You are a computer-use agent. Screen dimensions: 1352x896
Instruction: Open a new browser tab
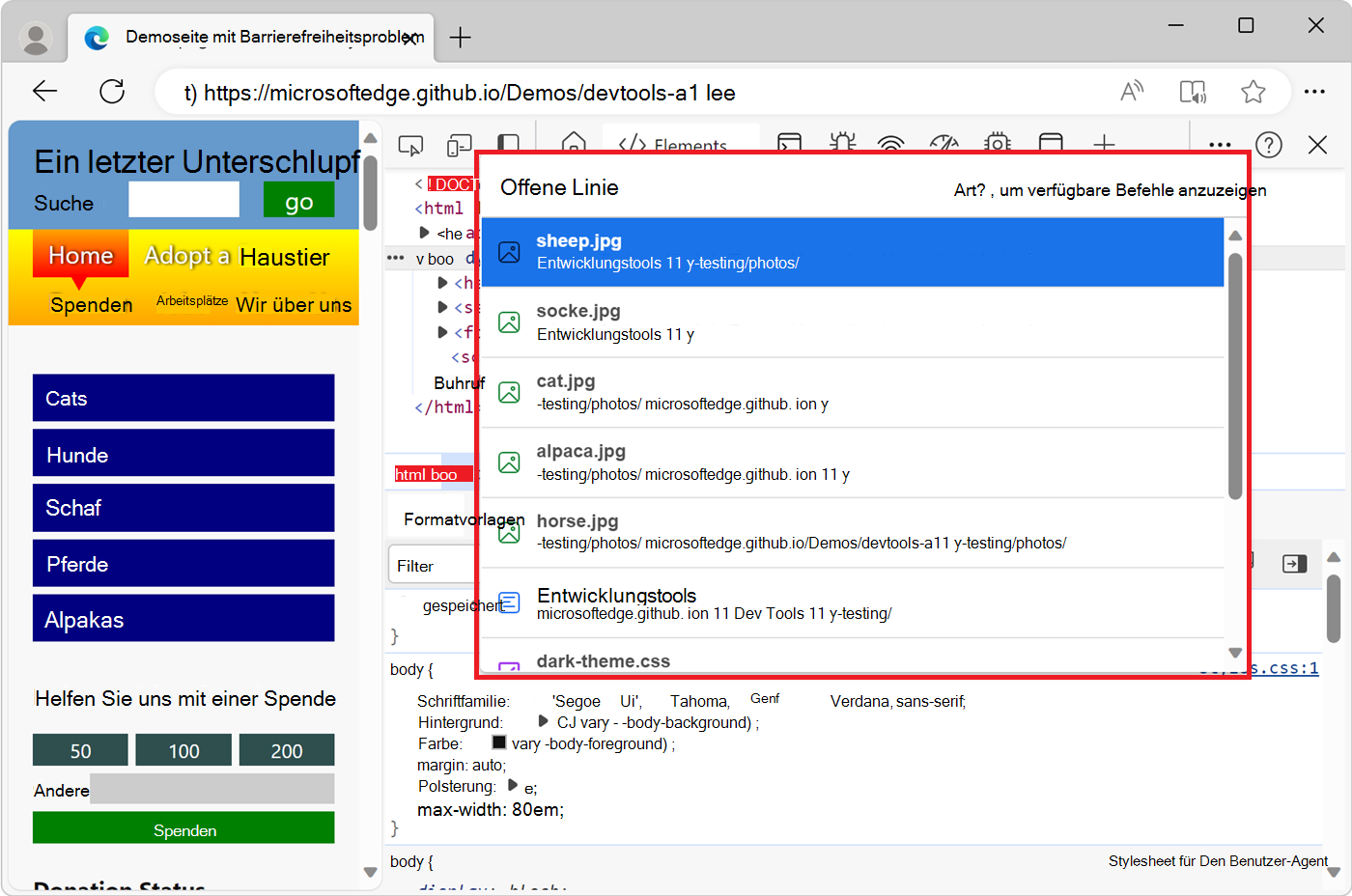coord(461,38)
